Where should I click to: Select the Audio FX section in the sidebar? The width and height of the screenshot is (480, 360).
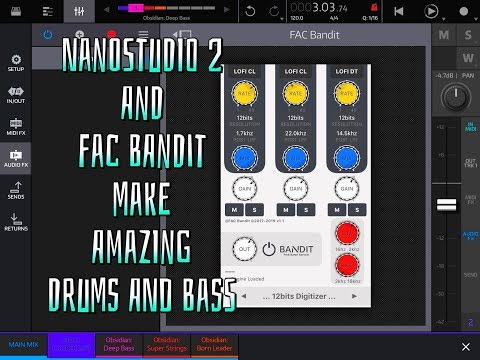(x=16, y=158)
